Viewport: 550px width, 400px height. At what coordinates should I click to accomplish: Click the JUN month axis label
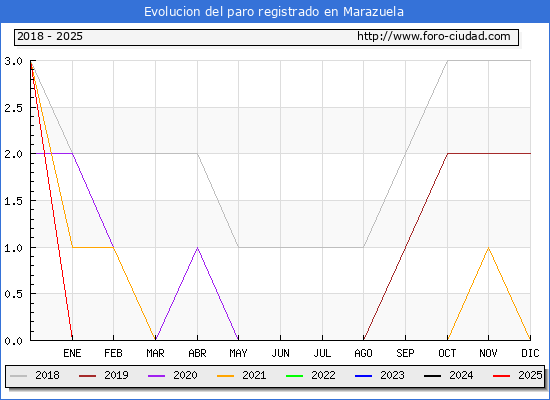281,353
